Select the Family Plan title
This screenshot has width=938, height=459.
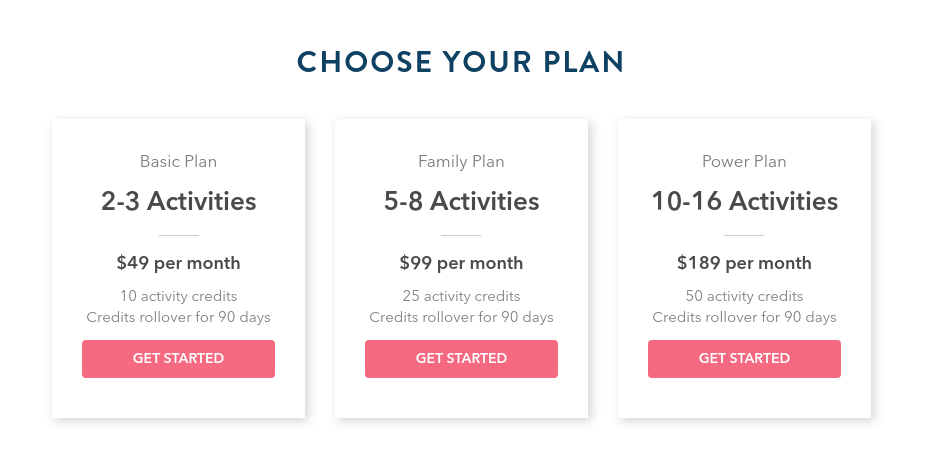click(461, 162)
